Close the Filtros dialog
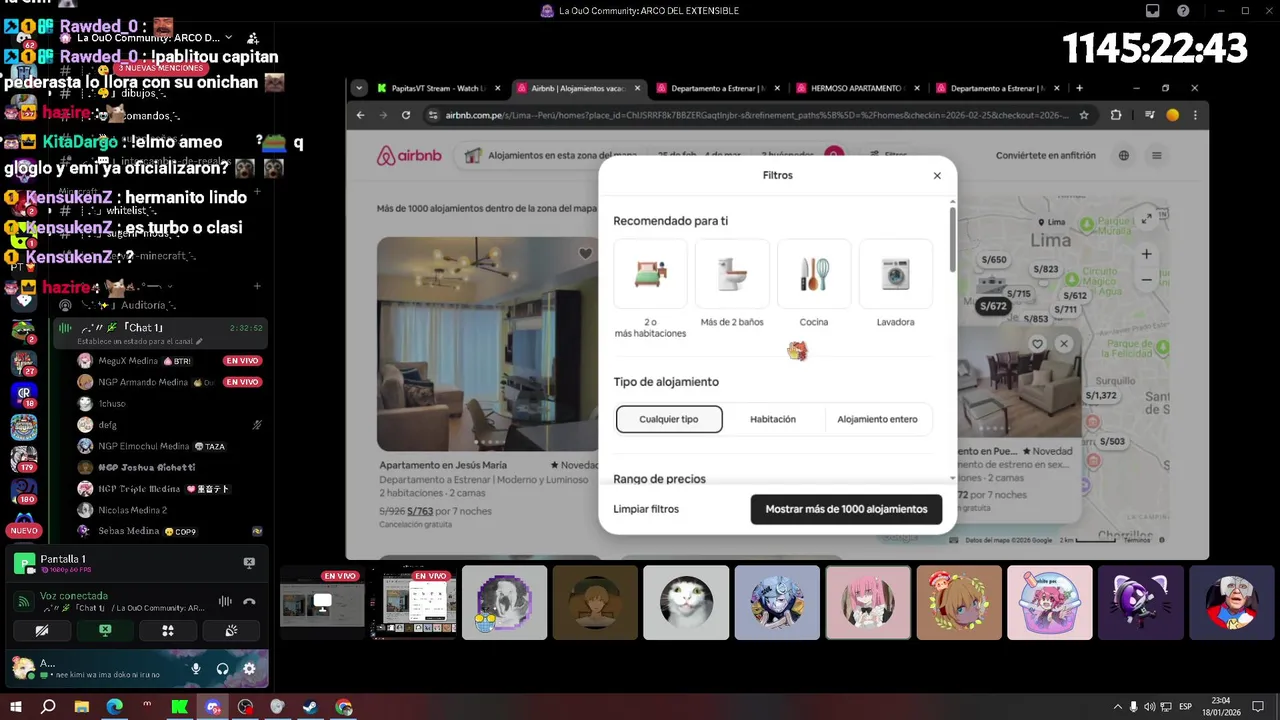Image resolution: width=1280 pixels, height=720 pixels. pos(937,176)
